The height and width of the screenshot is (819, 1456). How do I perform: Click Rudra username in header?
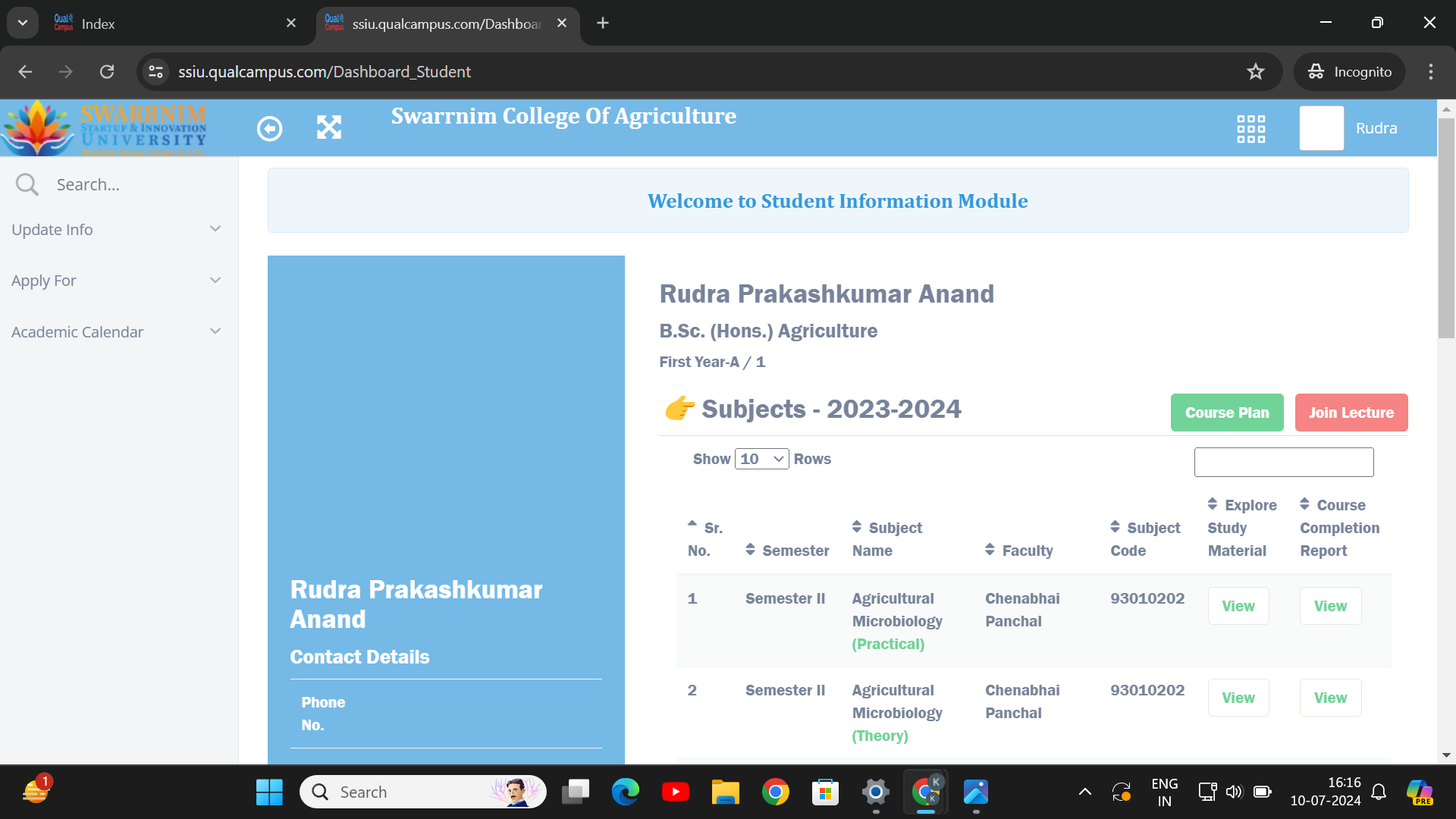tap(1376, 128)
